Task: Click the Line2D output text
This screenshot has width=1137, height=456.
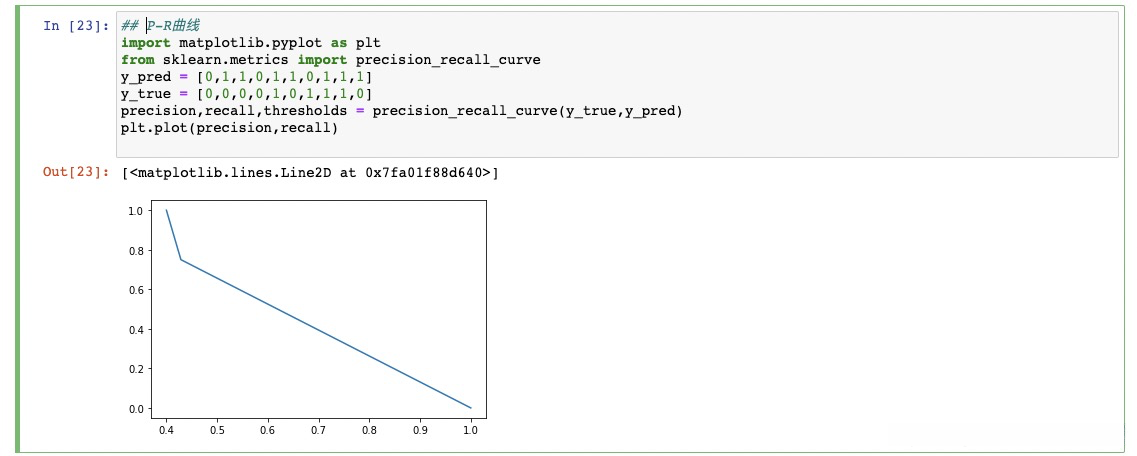Action: click(310, 173)
